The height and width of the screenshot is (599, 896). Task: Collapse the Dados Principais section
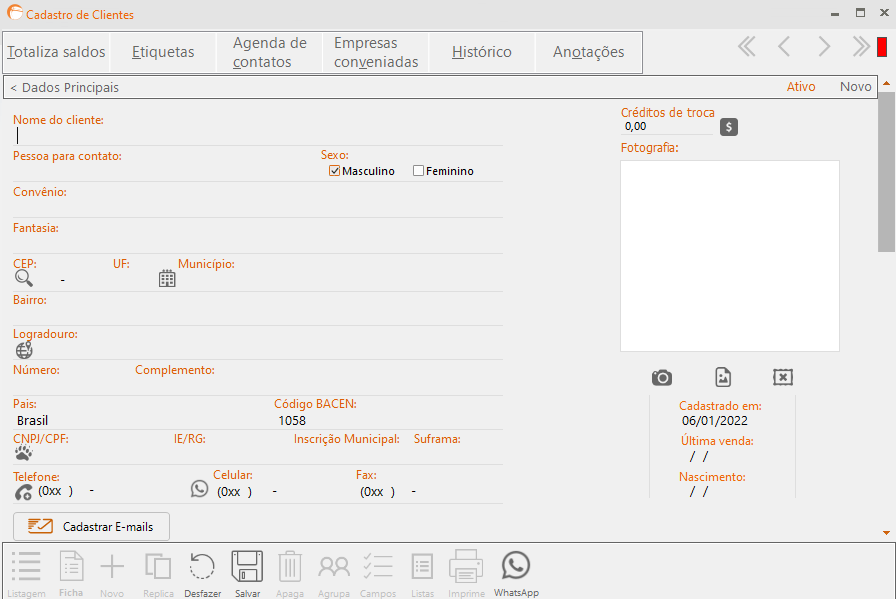[x=65, y=87]
